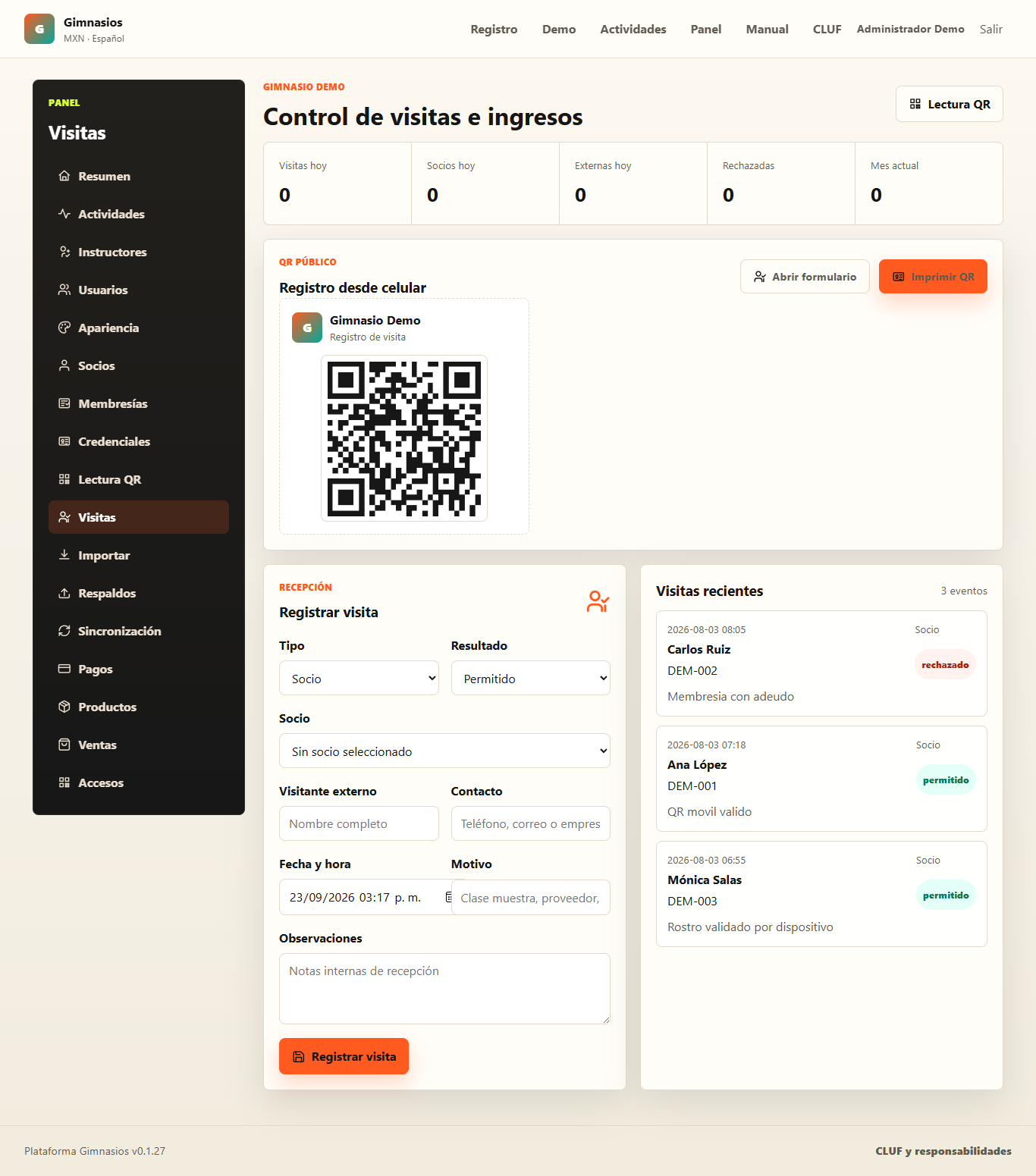Open the Registro menu item
Viewport: 1036px width, 1176px height.
[494, 29]
